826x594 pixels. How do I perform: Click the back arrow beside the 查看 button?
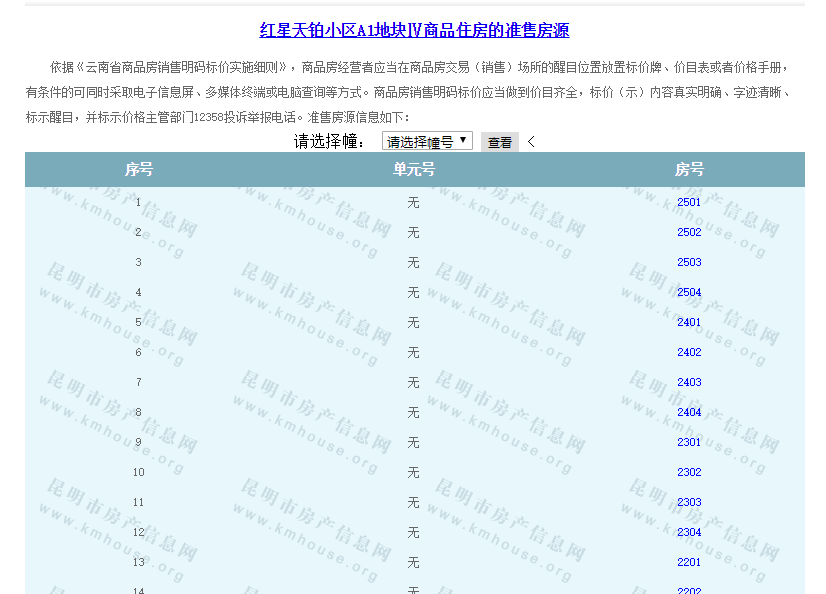(x=529, y=141)
